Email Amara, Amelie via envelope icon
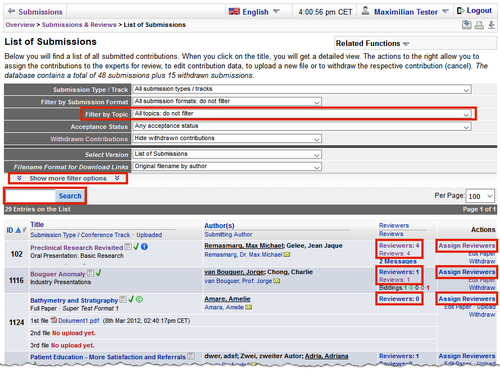500x380 pixels. [248, 307]
